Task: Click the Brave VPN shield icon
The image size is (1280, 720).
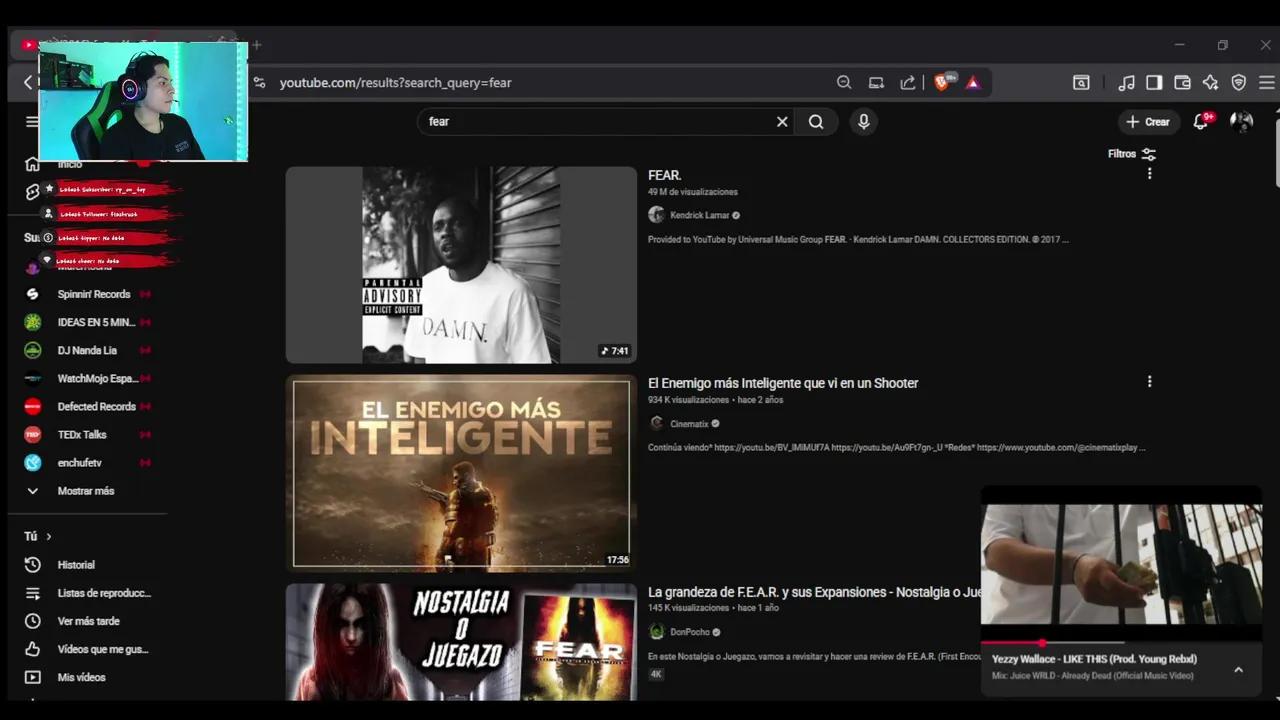Action: click(1238, 82)
